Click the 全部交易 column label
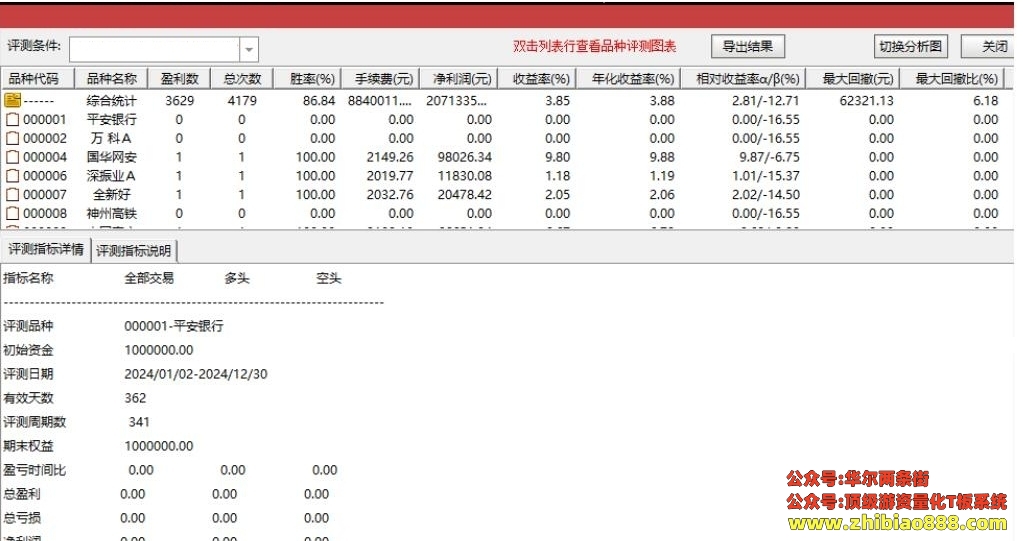The height and width of the screenshot is (541, 1023). [x=149, y=278]
